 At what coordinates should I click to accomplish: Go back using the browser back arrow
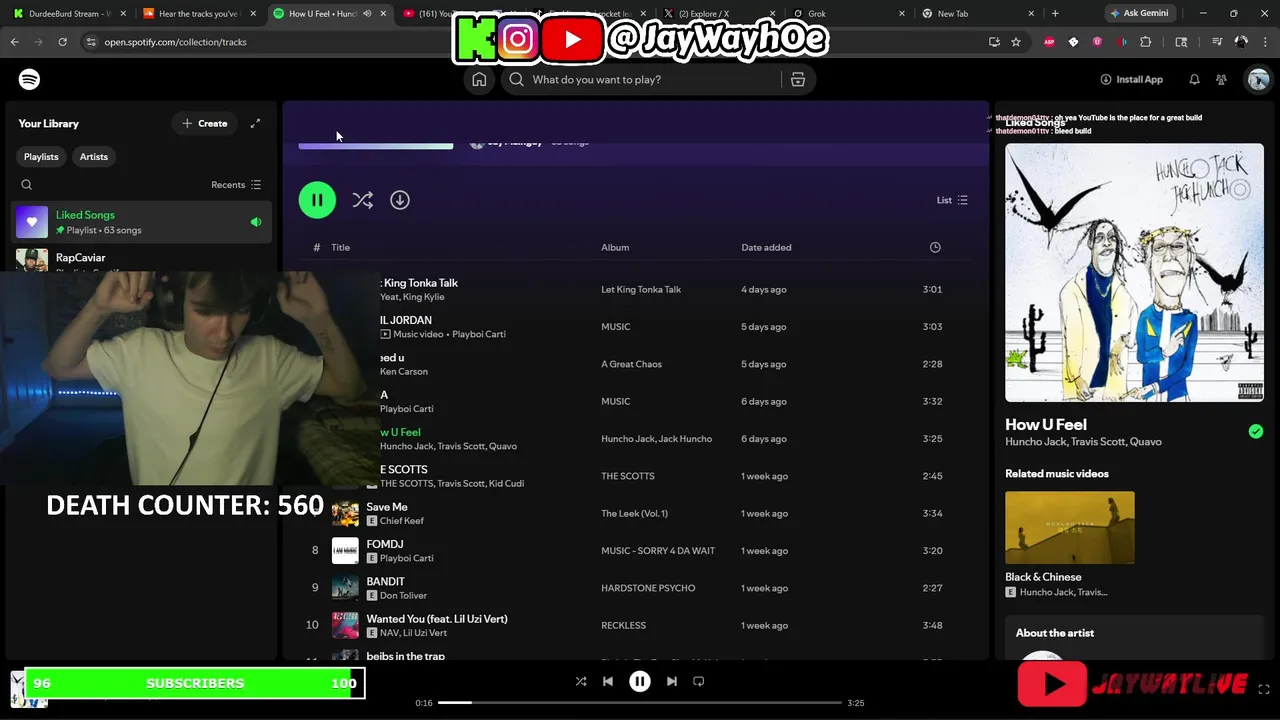(14, 42)
